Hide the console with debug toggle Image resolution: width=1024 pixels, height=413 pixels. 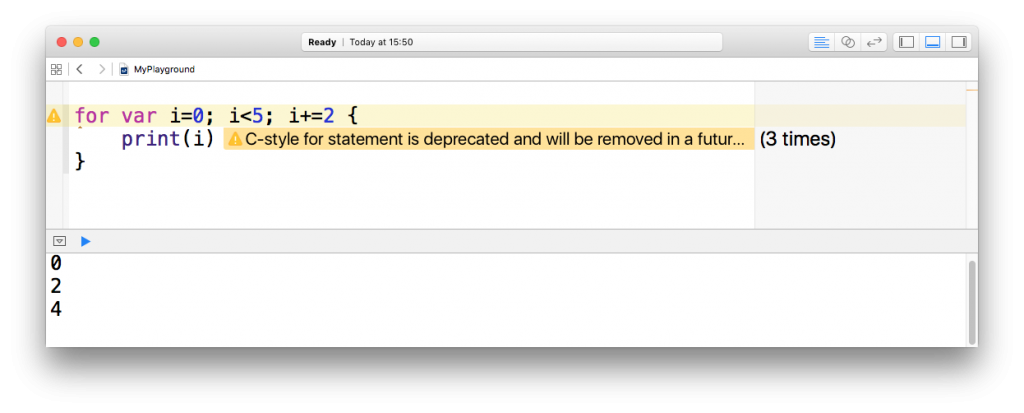pyautogui.click(x=59, y=241)
